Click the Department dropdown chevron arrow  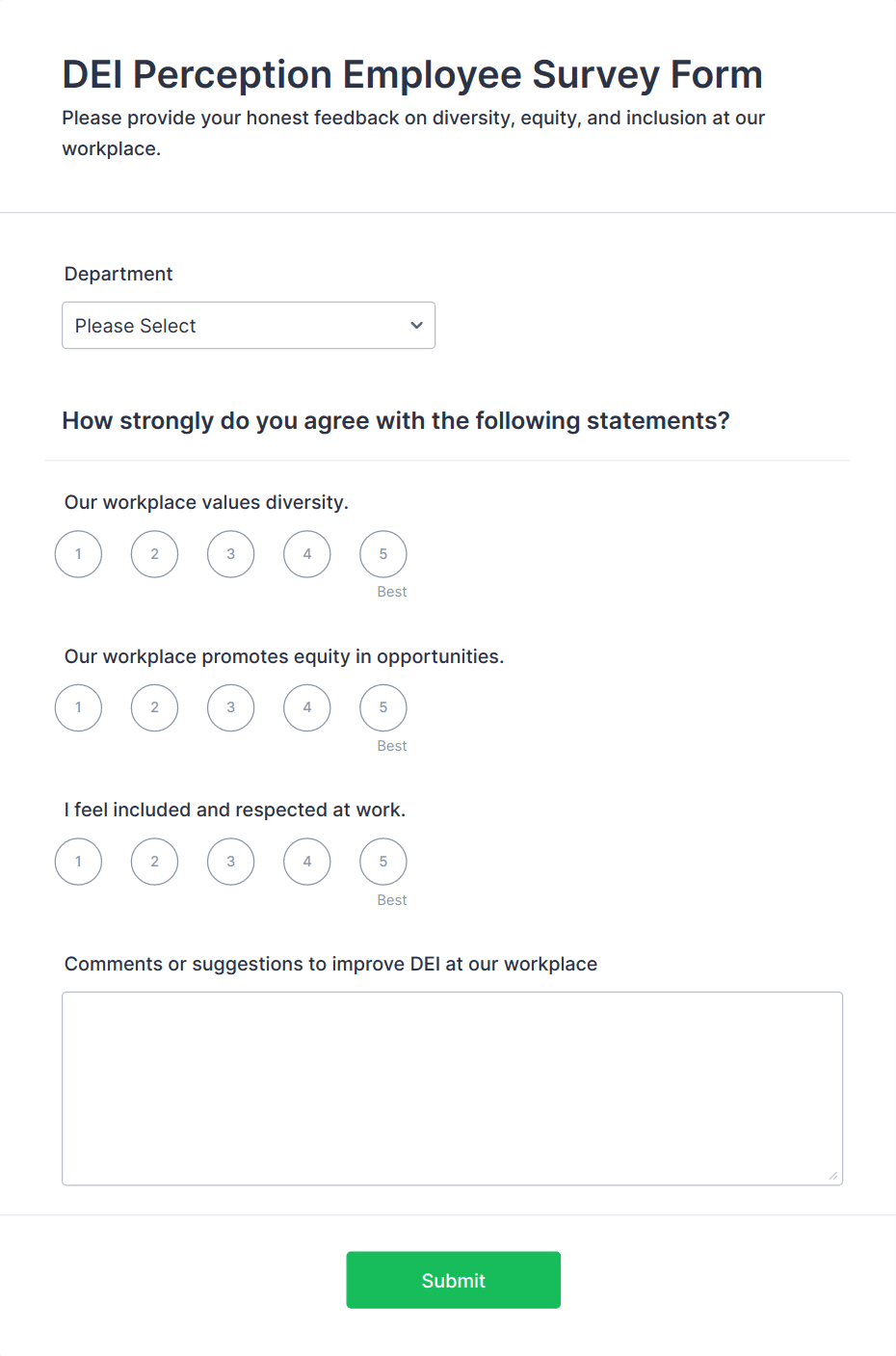pyautogui.click(x=416, y=326)
